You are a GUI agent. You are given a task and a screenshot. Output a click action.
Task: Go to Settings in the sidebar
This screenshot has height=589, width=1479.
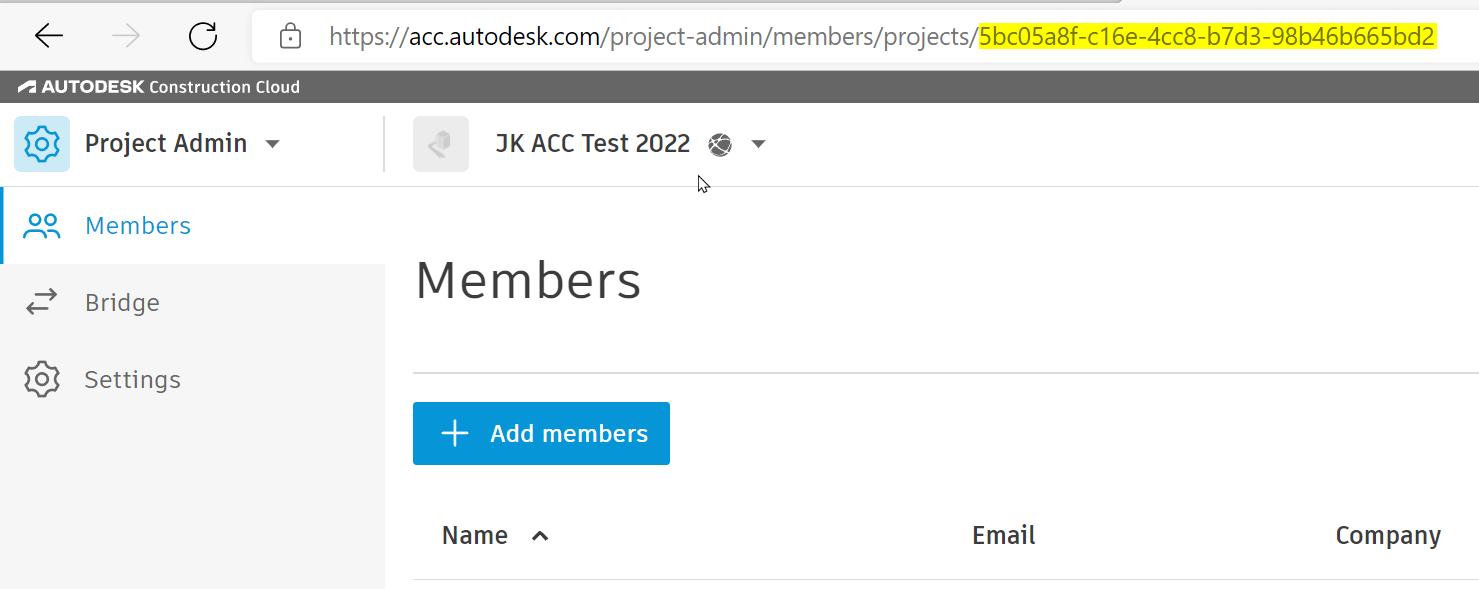[x=132, y=380]
